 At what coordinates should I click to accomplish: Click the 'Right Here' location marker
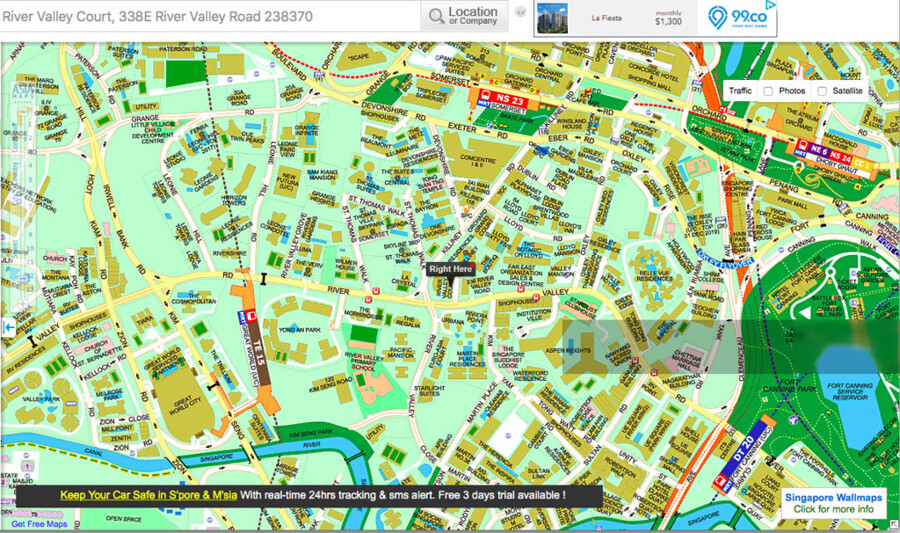(450, 269)
